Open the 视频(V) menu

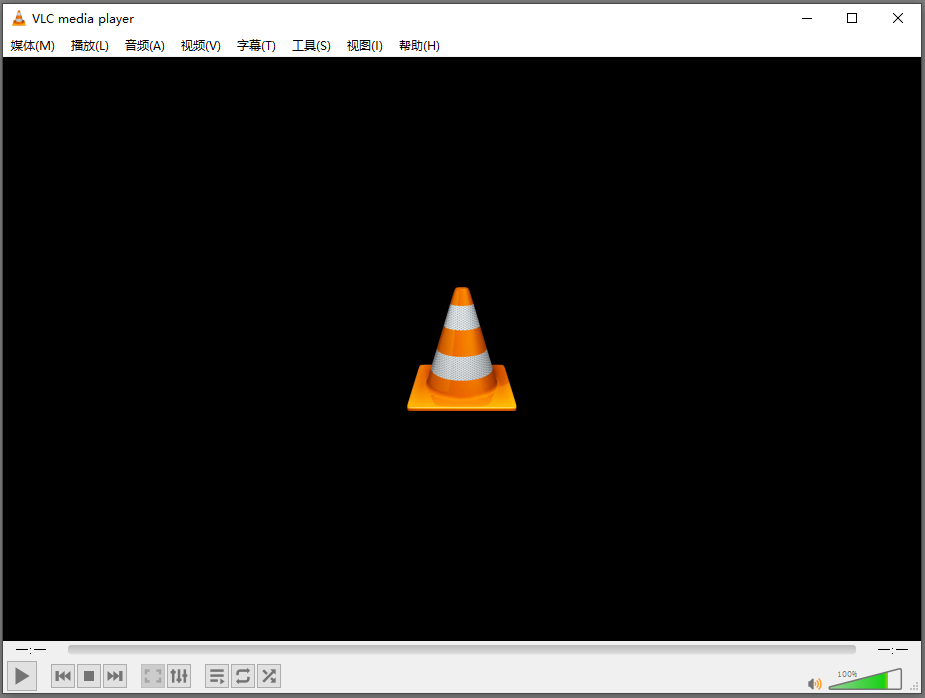[201, 45]
